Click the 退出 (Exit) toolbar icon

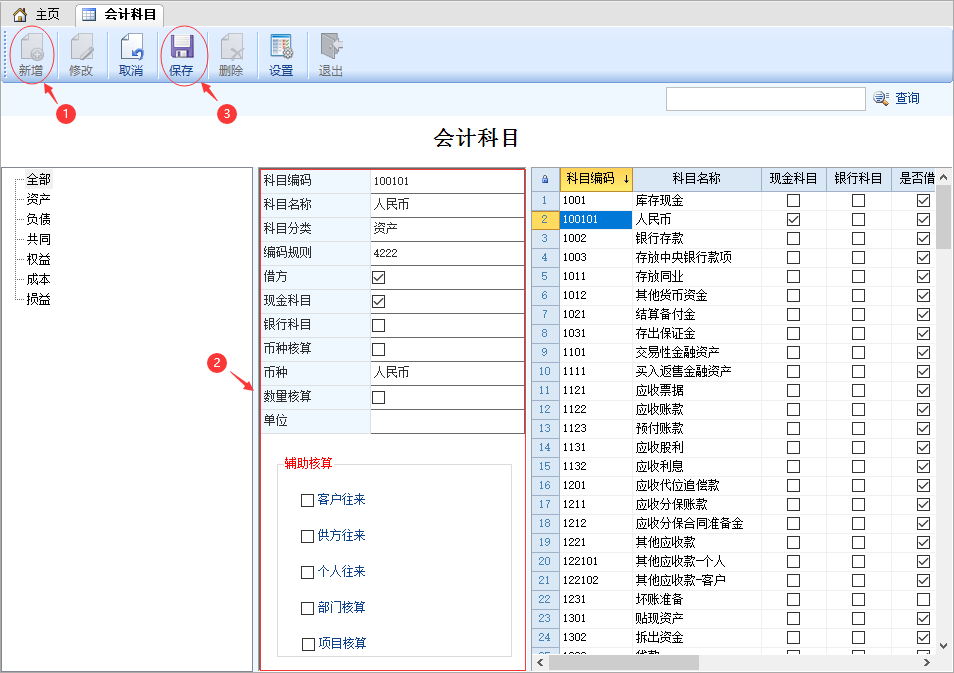pyautogui.click(x=331, y=55)
